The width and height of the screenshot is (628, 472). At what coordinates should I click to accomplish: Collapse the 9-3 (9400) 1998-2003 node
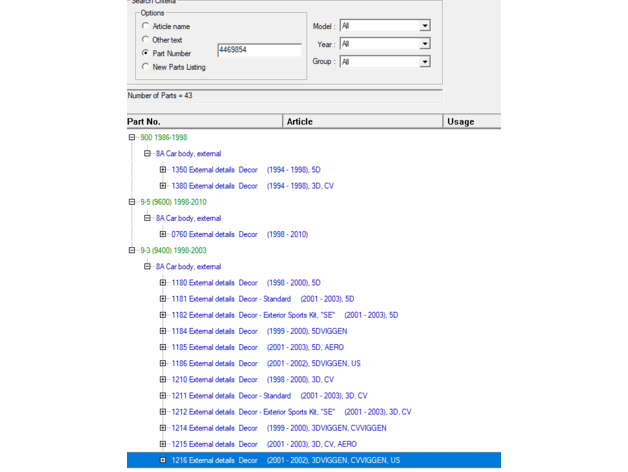[131, 251]
